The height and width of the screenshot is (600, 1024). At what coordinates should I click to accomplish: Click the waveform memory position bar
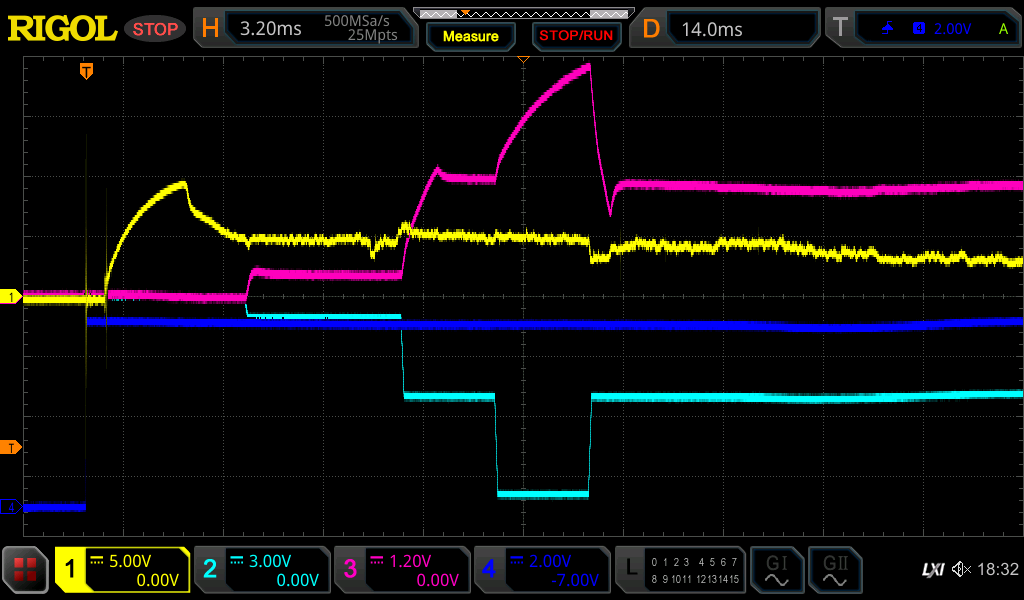click(520, 13)
